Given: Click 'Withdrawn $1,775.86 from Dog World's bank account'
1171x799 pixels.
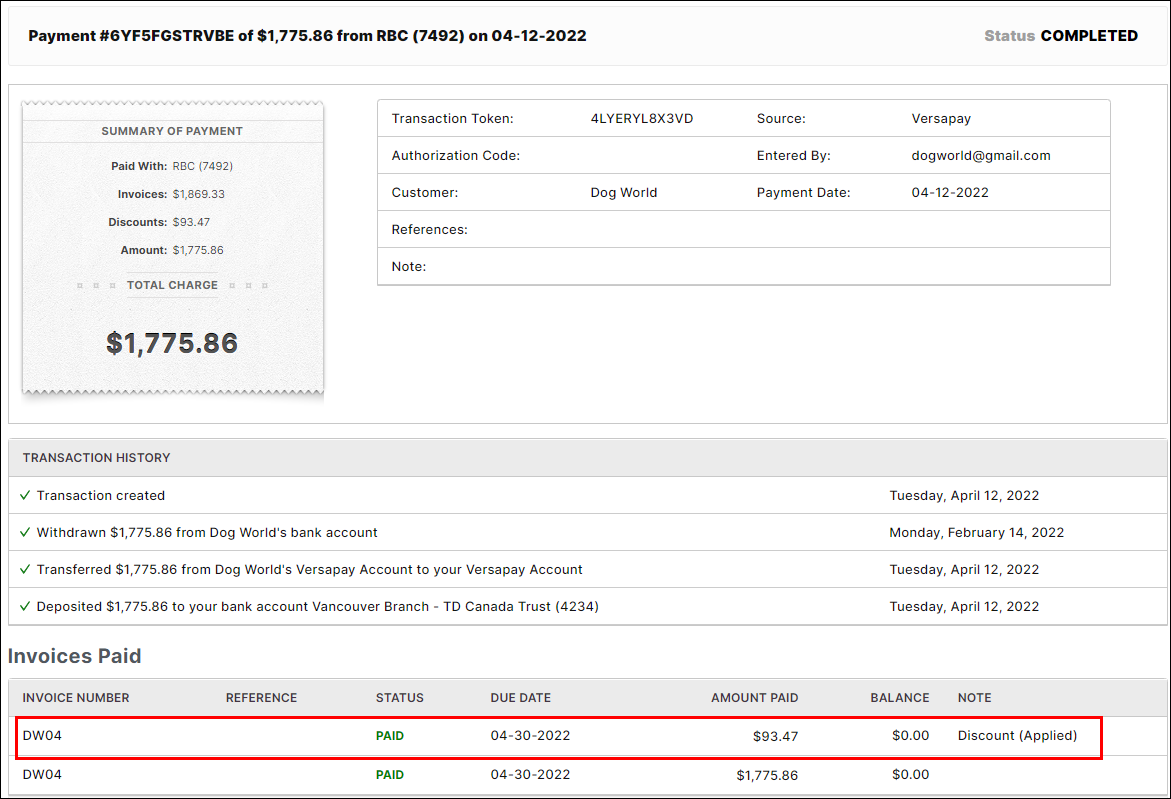Looking at the screenshot, I should point(207,532).
